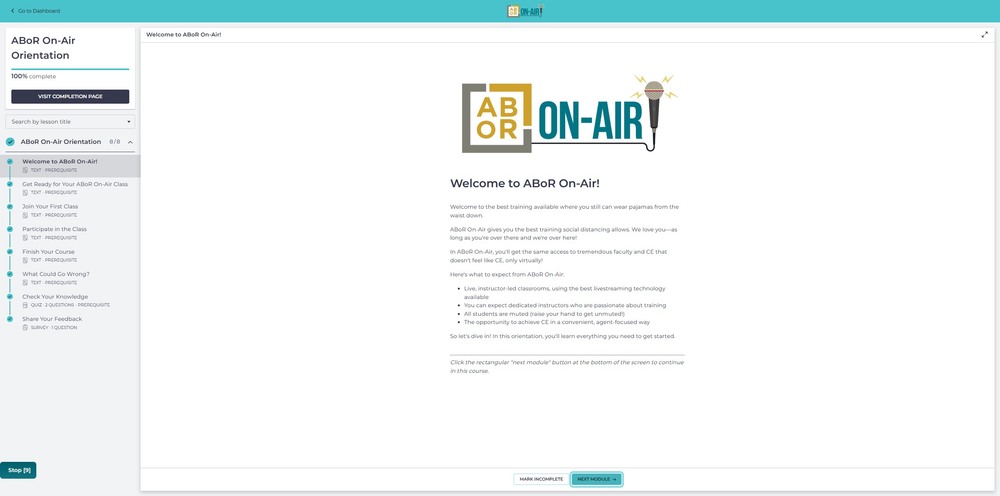Screen dimensions: 1000x496
Task: Click text document icon under Participate in the Class
Action: point(26,238)
